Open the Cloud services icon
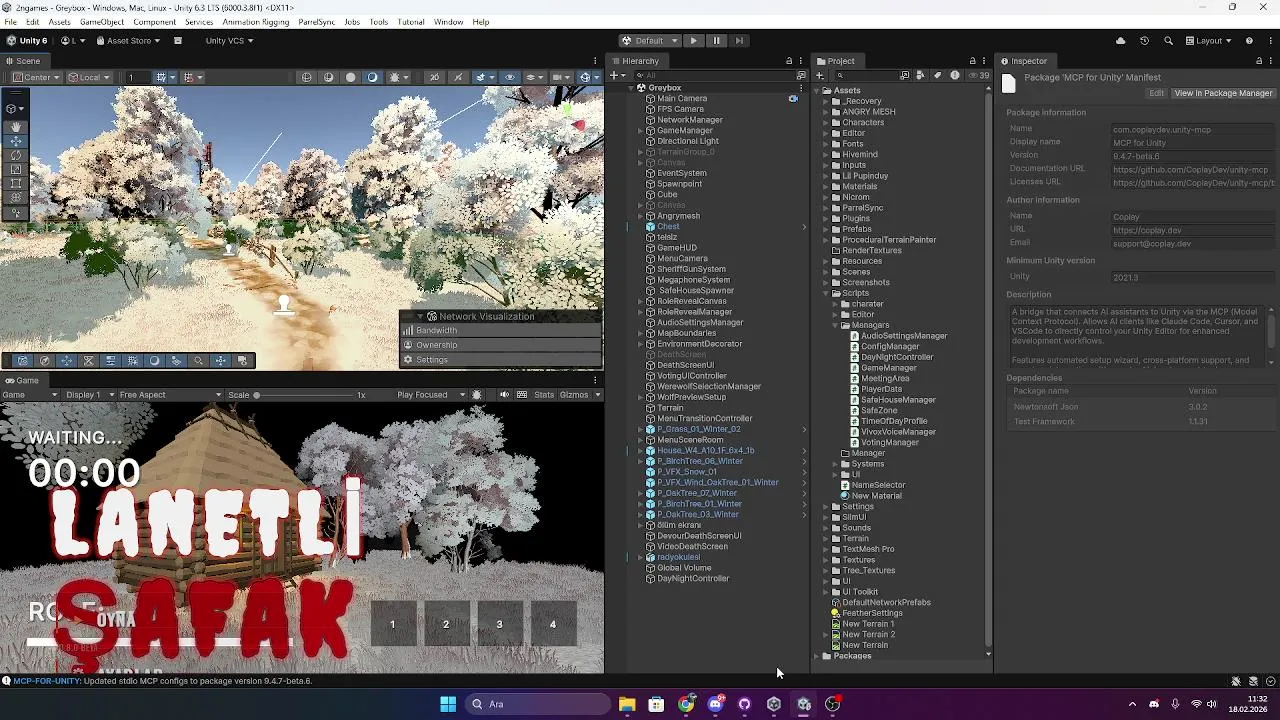The height and width of the screenshot is (720, 1280). coord(1120,41)
